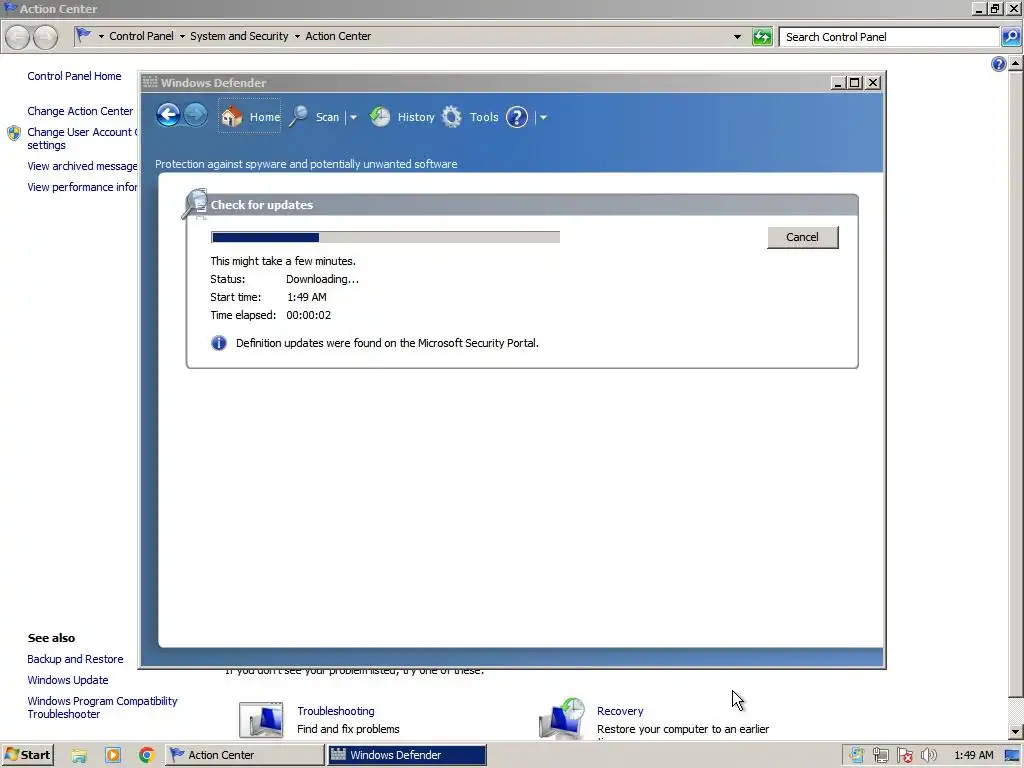Click the Recovery clock monitor icon
1024x768 pixels.
tap(562, 718)
